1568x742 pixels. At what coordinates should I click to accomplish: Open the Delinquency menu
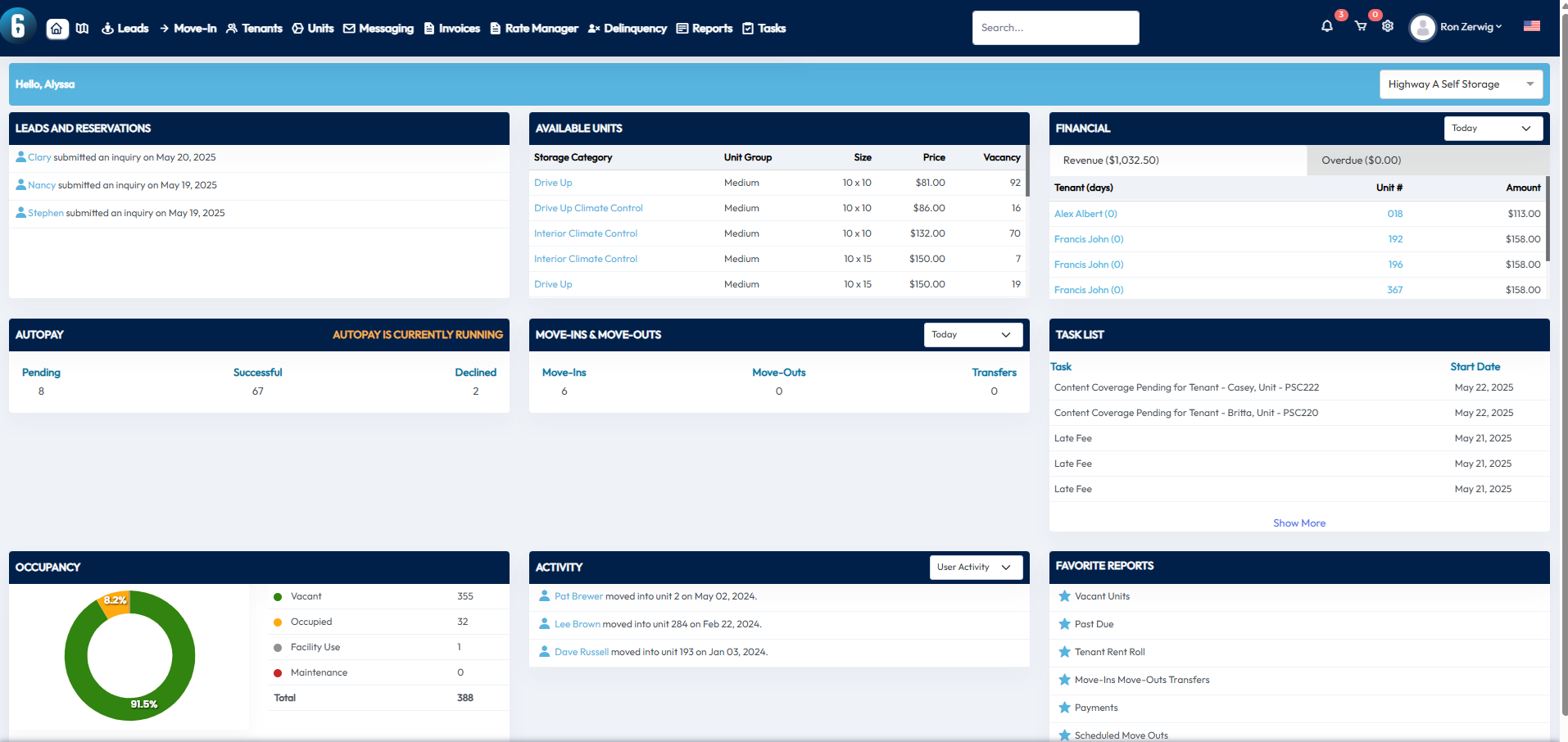pos(627,29)
